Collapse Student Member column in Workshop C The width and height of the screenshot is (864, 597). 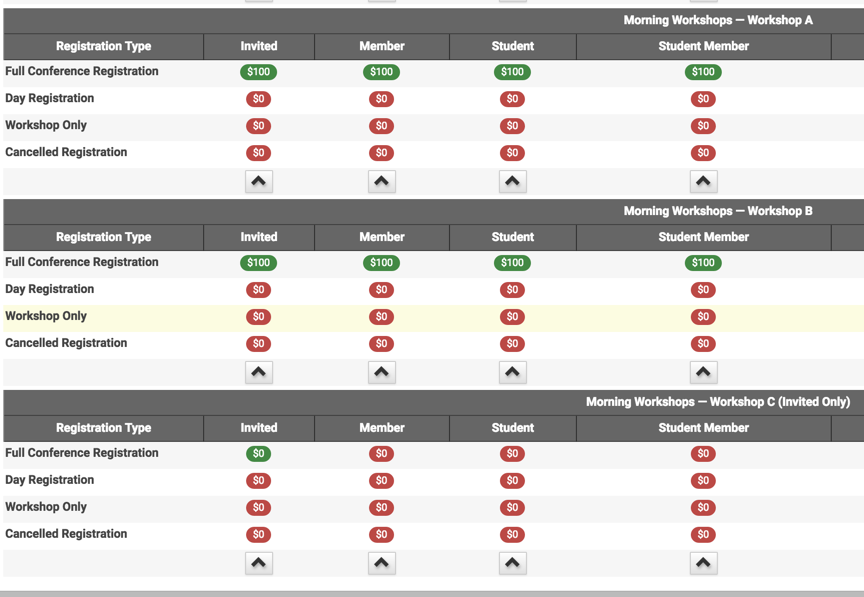click(x=703, y=563)
